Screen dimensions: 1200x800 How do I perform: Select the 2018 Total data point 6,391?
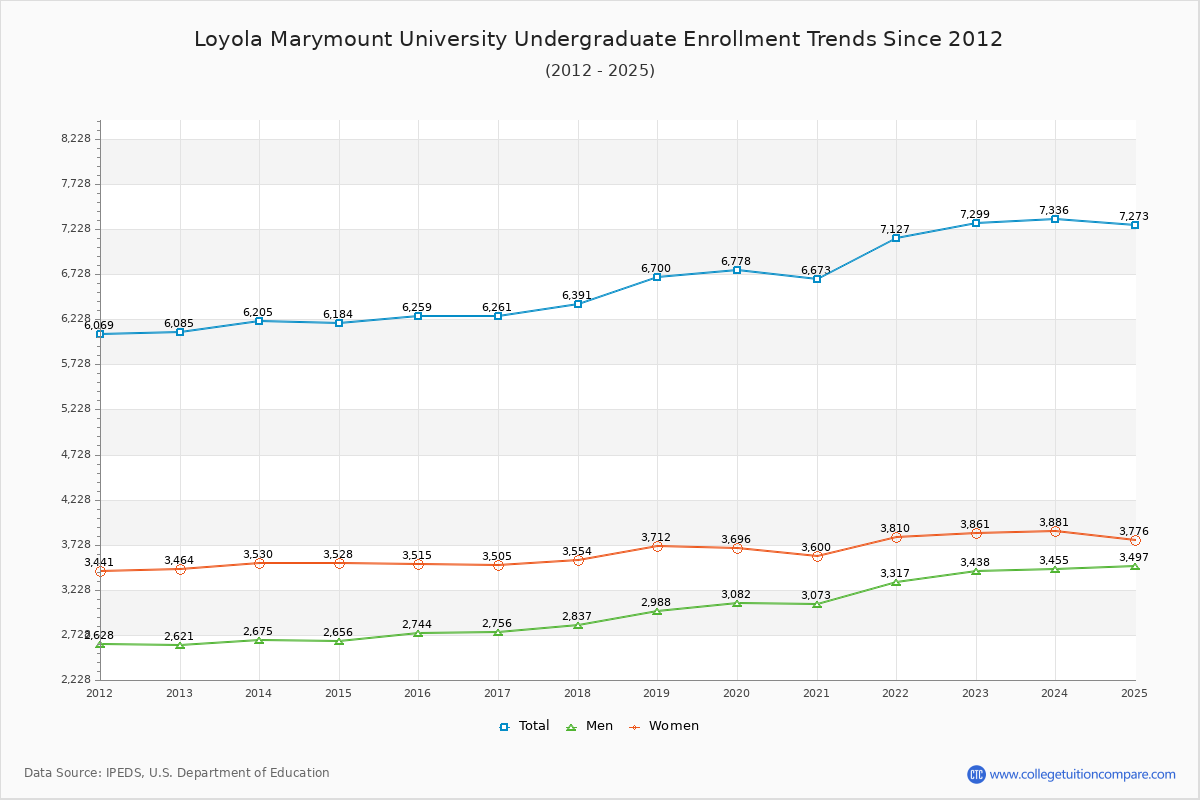pos(578,304)
